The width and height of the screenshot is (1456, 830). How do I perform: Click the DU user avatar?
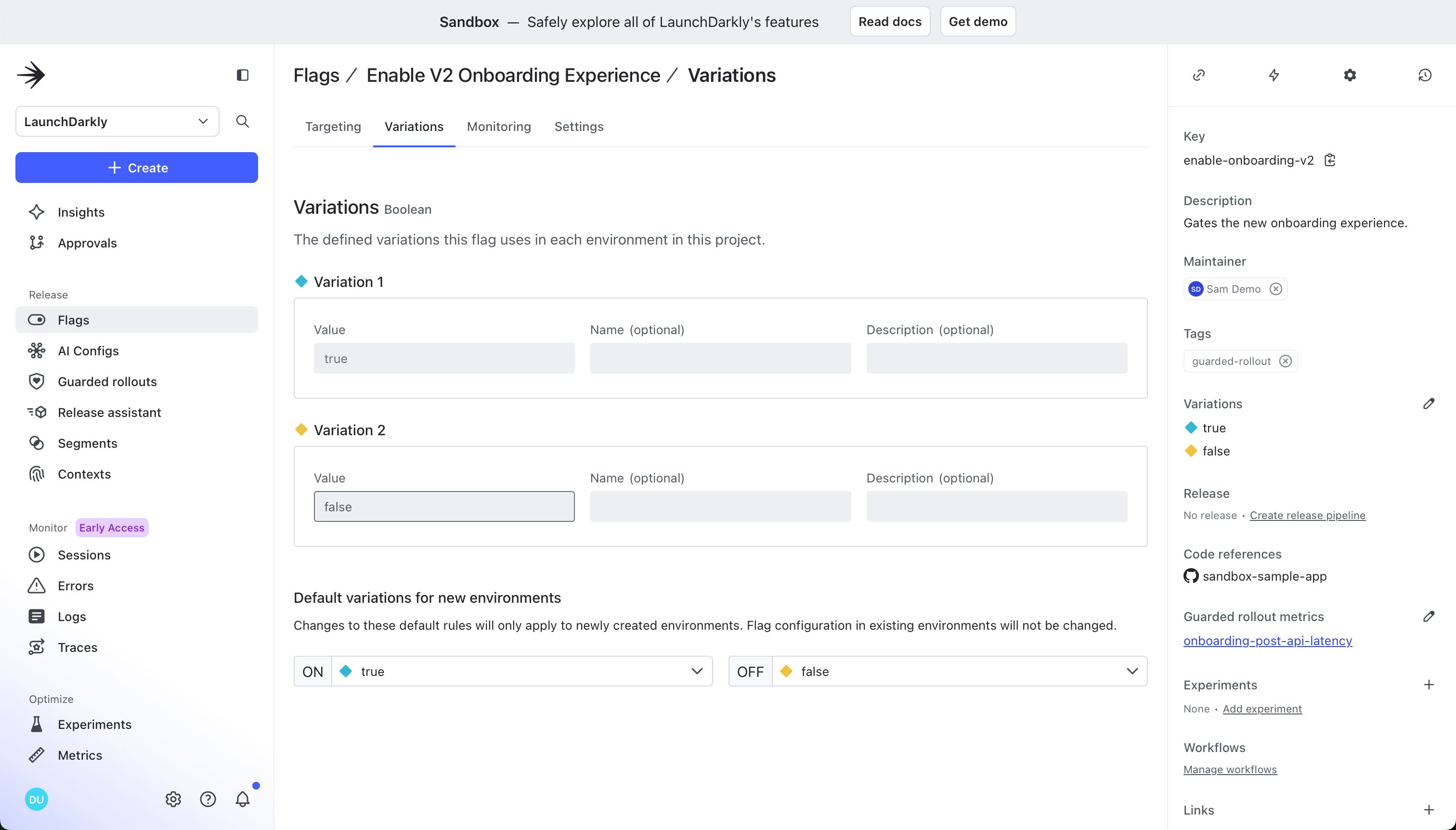click(37, 799)
